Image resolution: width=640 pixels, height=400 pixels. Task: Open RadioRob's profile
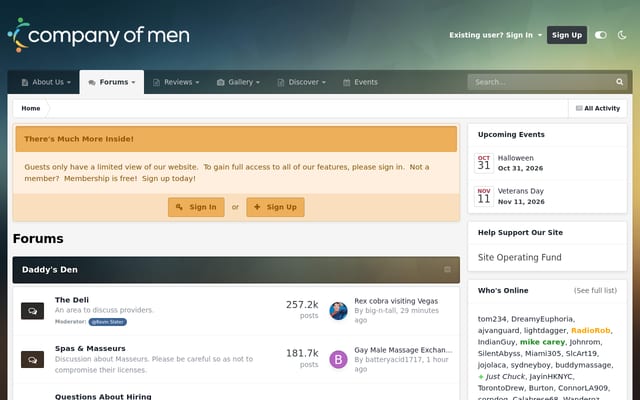click(x=591, y=330)
